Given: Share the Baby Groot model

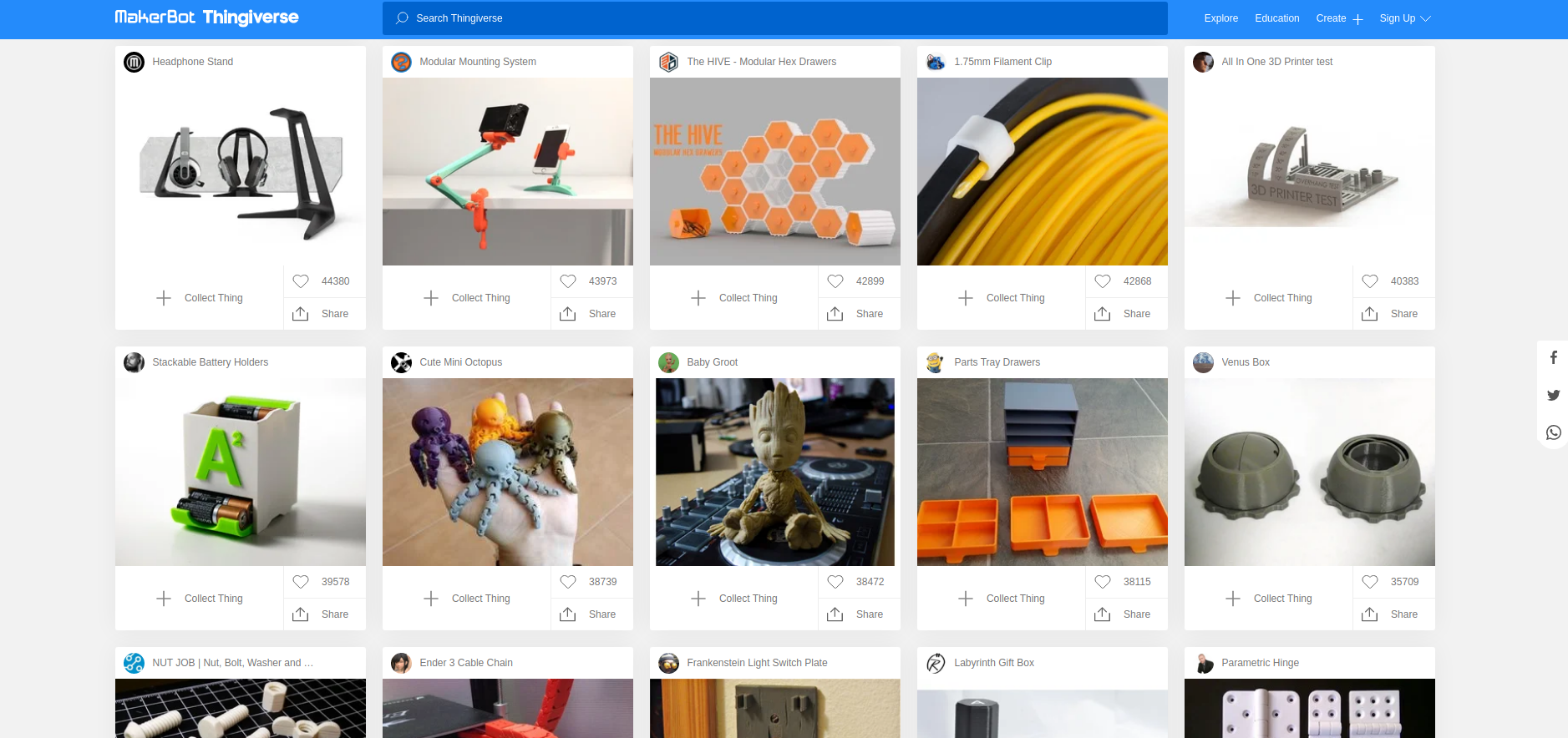Looking at the screenshot, I should (x=859, y=614).
